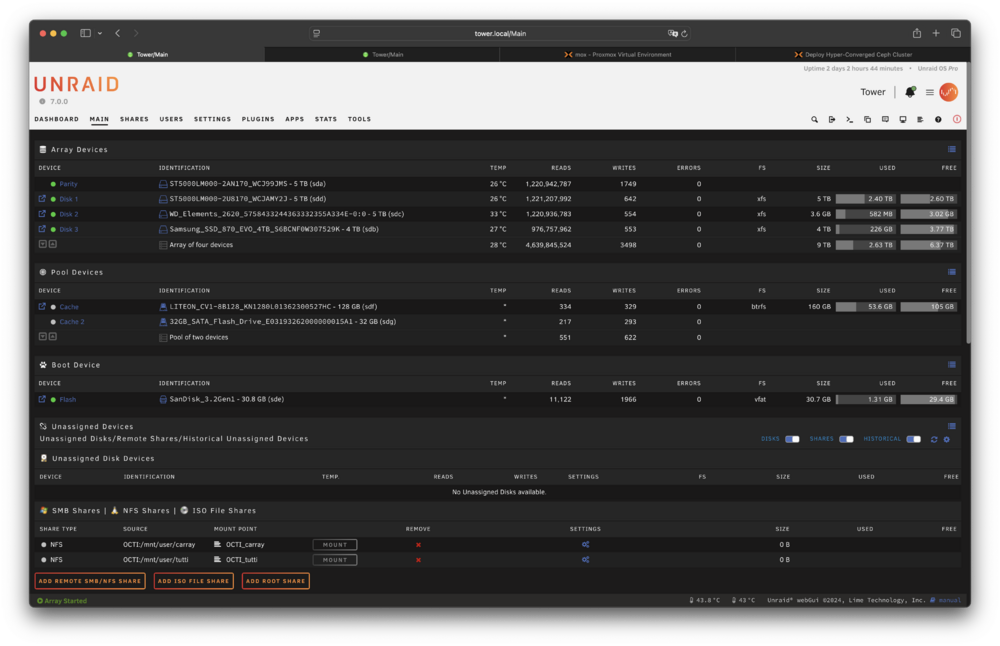The height and width of the screenshot is (646, 1000).
Task: Toggle the HISTORICAL switch
Action: [x=914, y=439]
